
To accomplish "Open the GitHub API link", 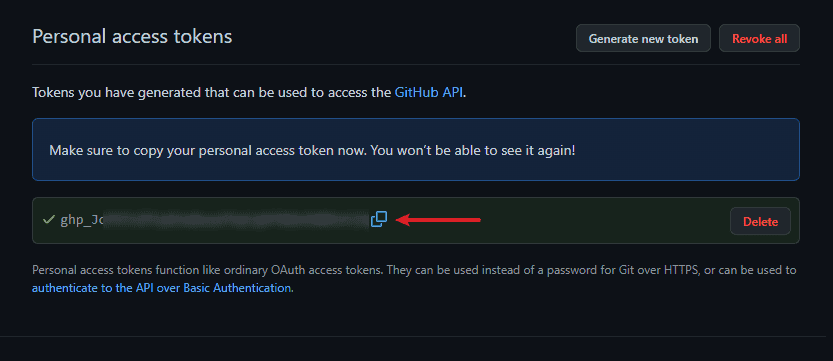I will [429, 92].
